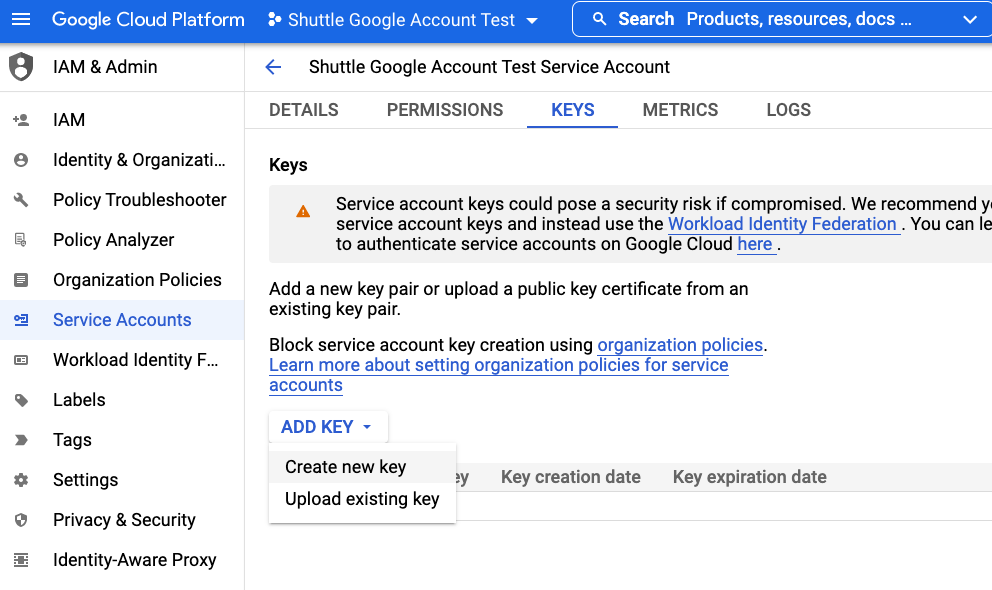Click the Labels tag icon
Image resolution: width=992 pixels, height=590 pixels.
pyautogui.click(x=21, y=400)
